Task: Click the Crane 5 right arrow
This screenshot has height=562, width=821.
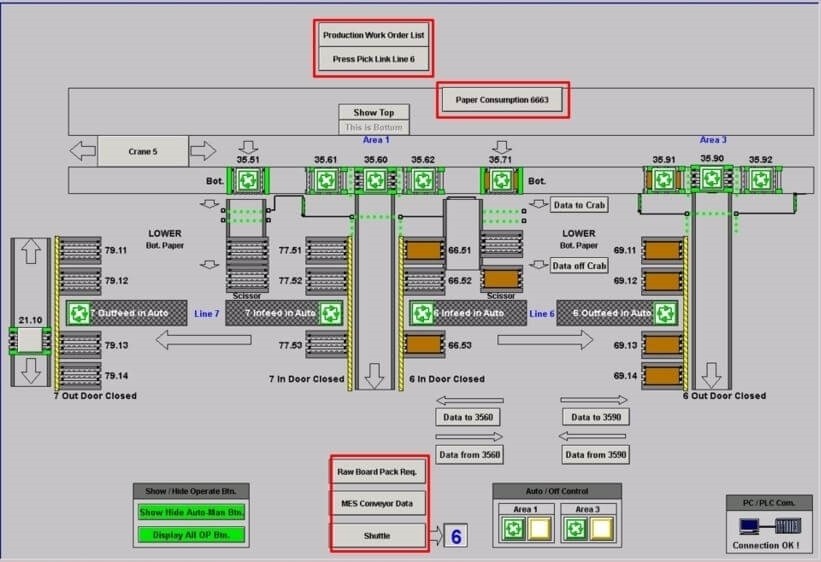Action: tap(203, 151)
